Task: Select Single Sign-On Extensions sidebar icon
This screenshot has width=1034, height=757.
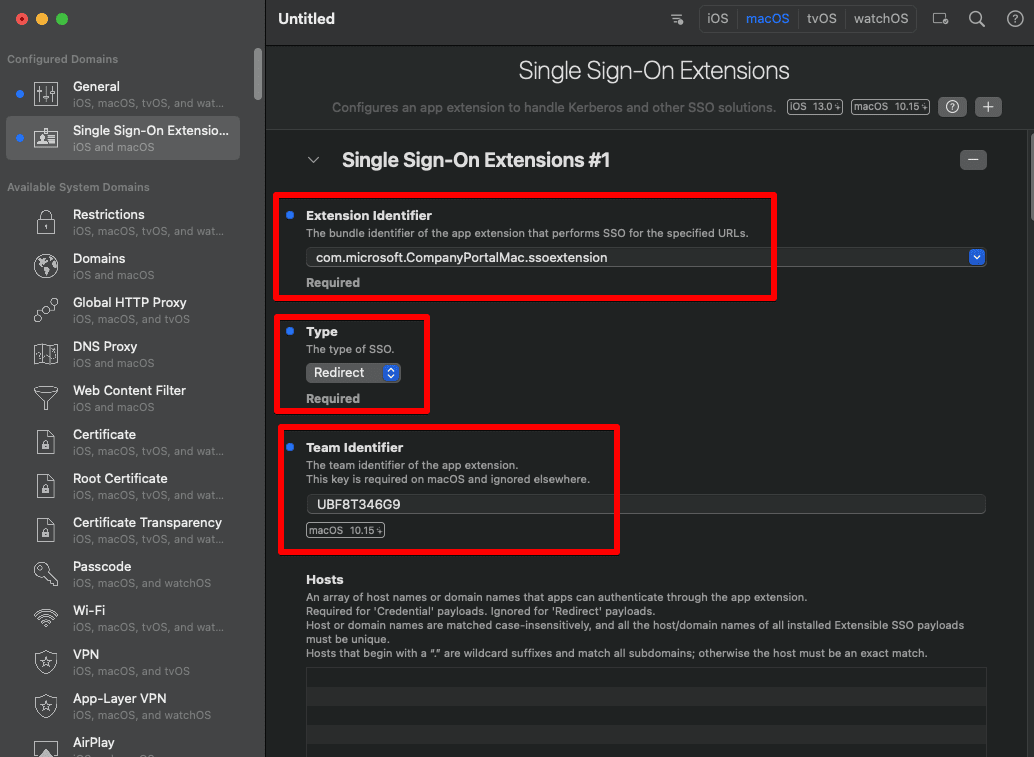Action: [x=46, y=138]
